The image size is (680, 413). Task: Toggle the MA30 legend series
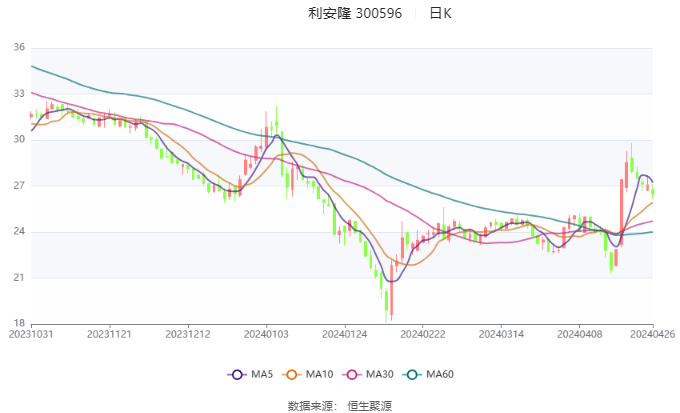(x=368, y=374)
